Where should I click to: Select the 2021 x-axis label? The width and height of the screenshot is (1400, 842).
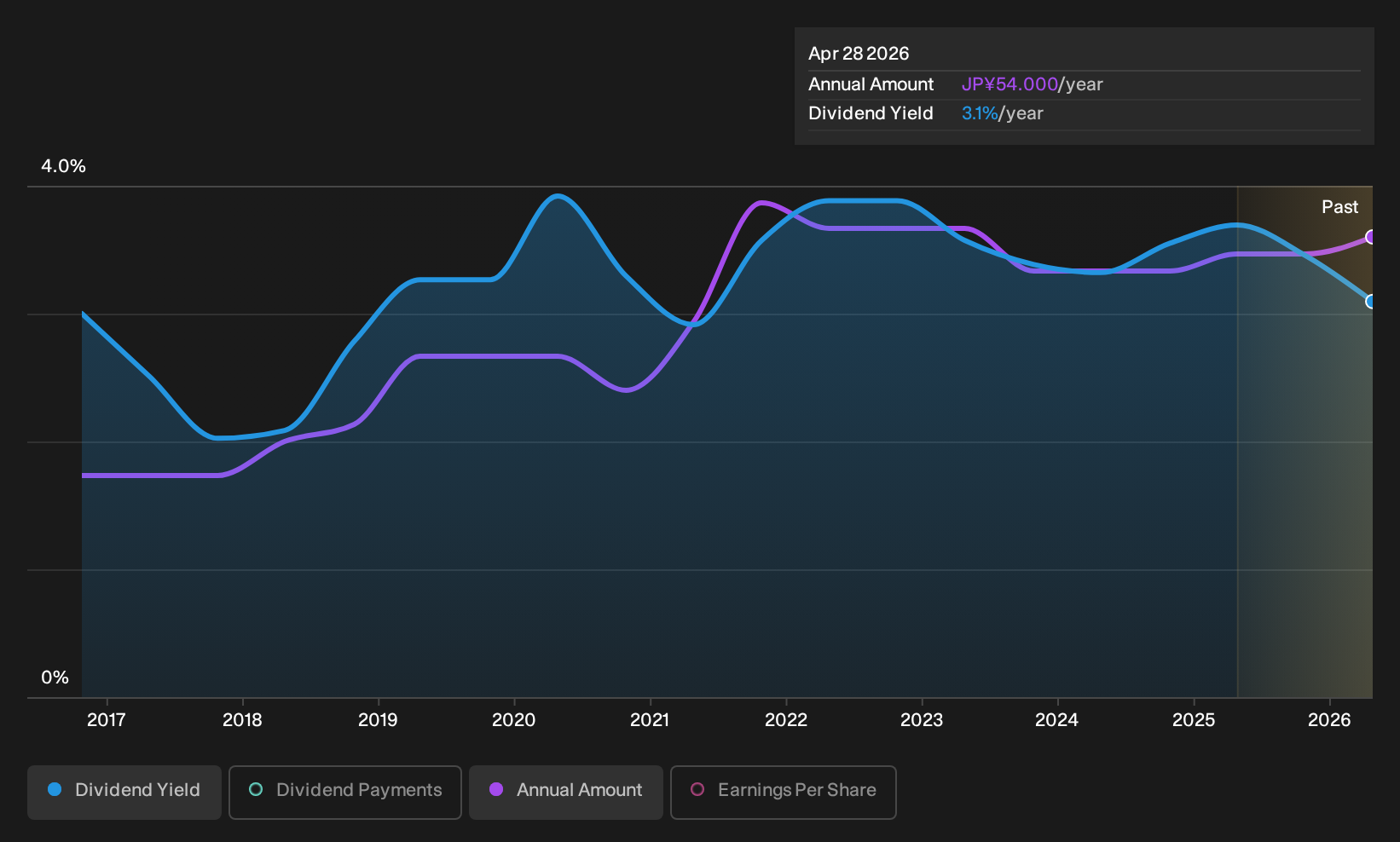point(650,720)
